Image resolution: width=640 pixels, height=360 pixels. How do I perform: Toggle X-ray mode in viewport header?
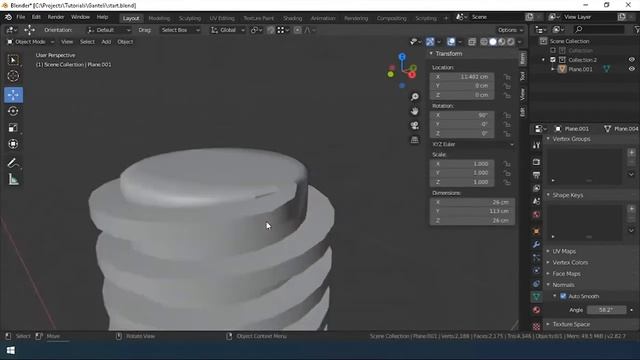(x=472, y=42)
